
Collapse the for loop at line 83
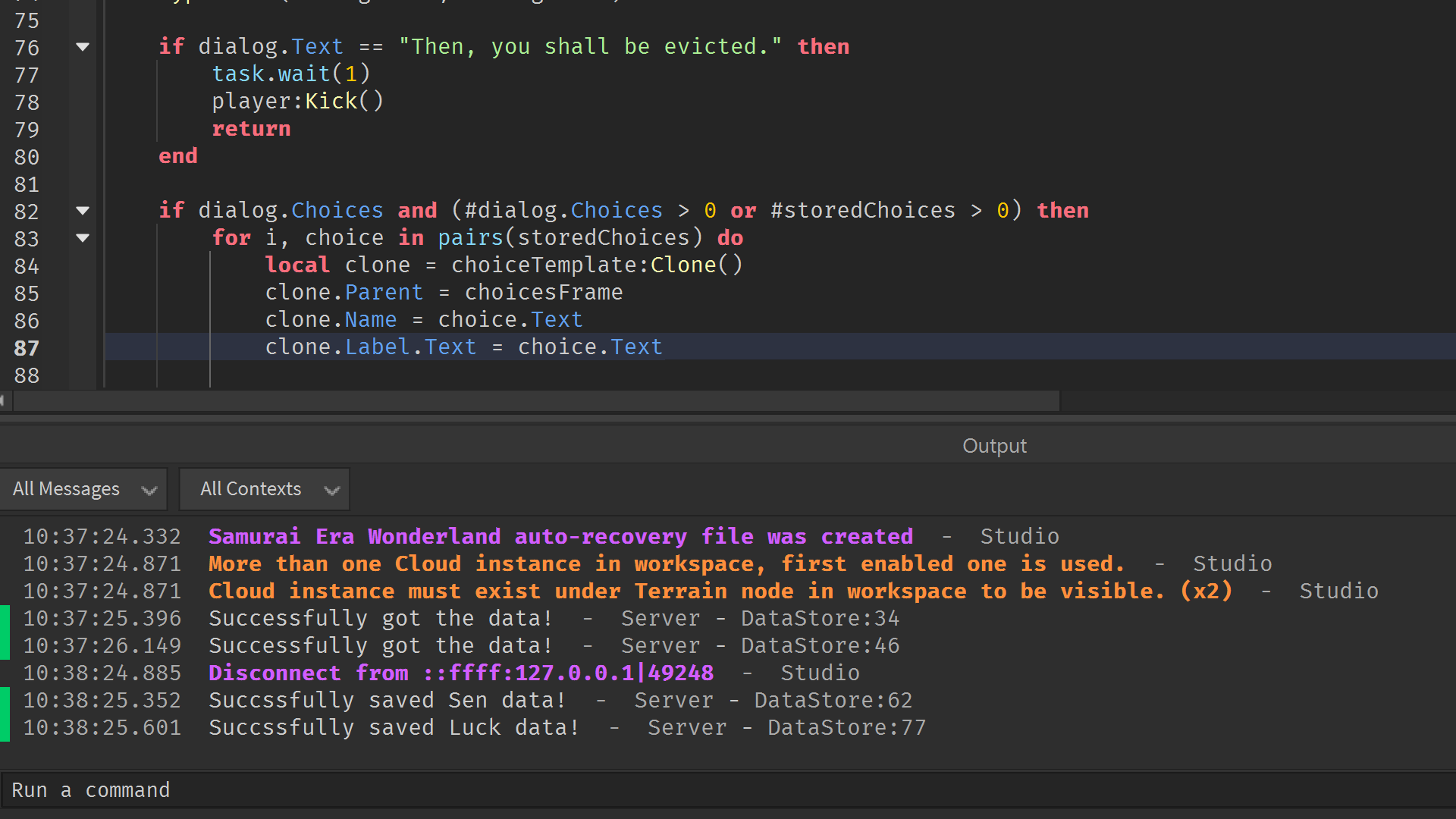[83, 238]
